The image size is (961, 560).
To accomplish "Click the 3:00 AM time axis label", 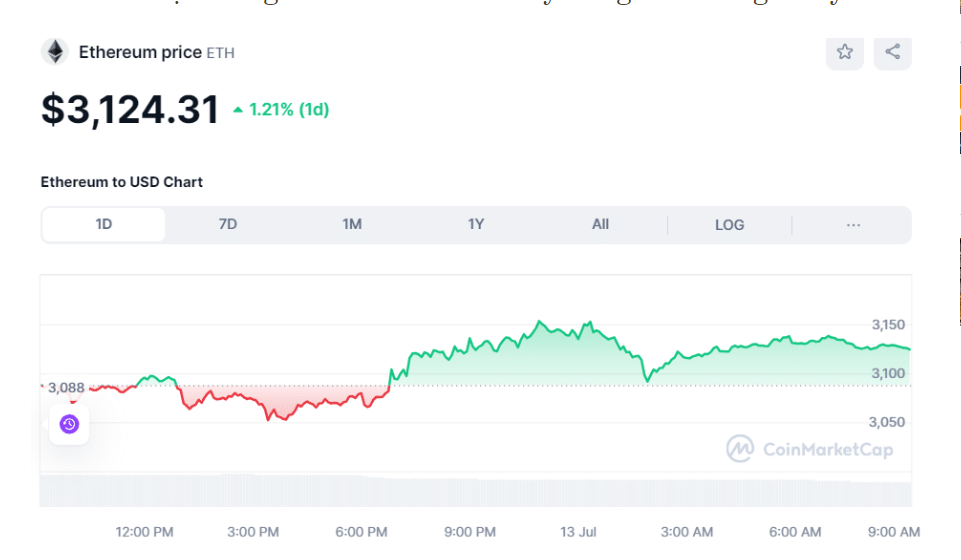I will pyautogui.click(x=686, y=532).
